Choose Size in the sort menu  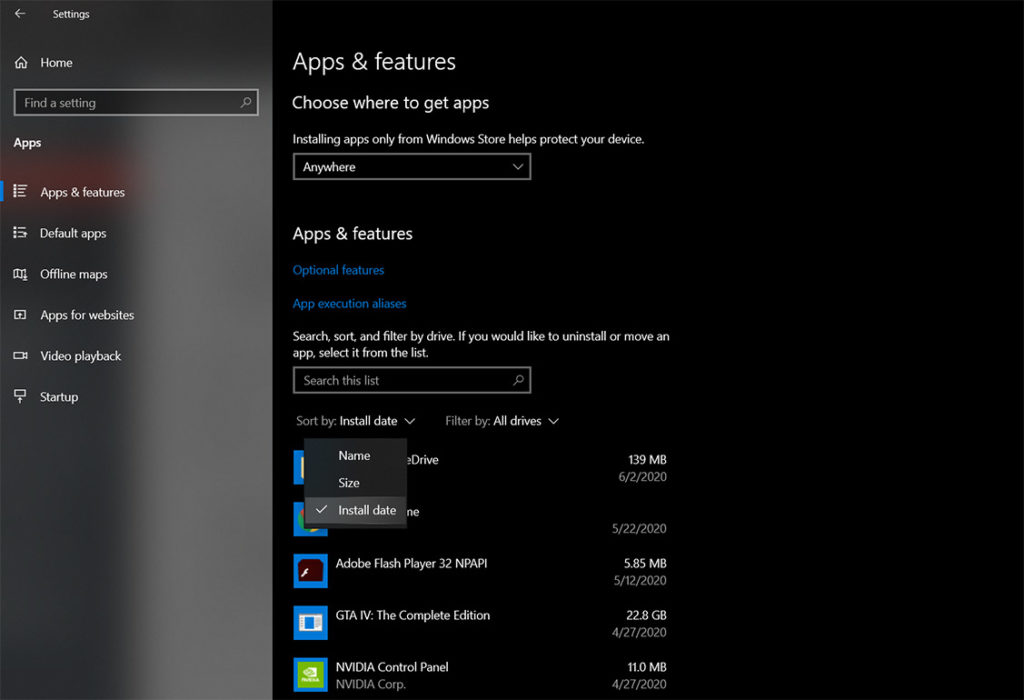[x=349, y=483]
